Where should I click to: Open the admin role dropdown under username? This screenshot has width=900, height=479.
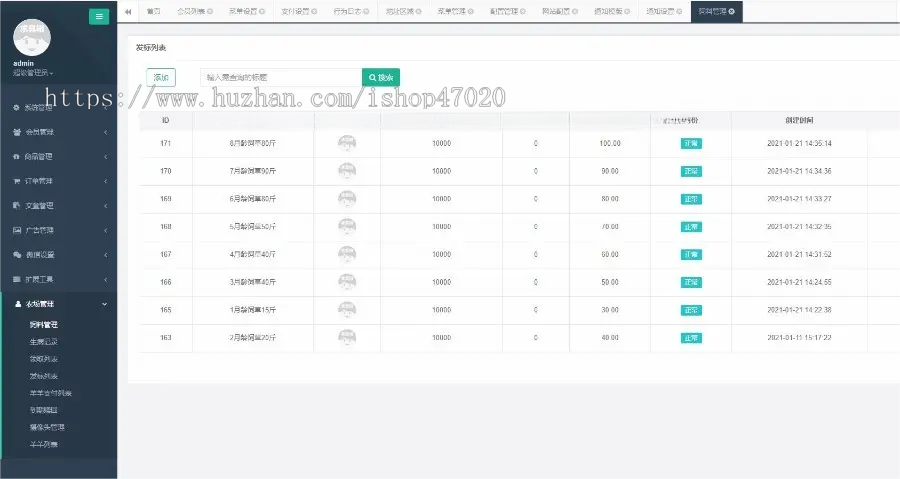pos(33,73)
